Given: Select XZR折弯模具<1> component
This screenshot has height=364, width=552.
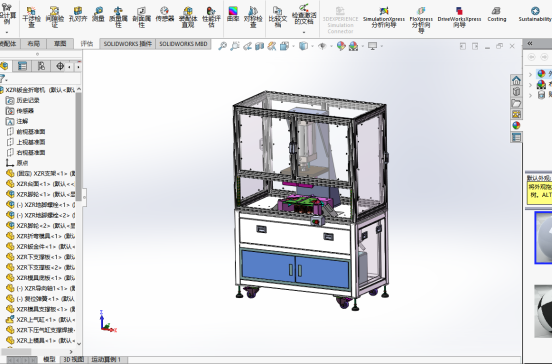Looking at the screenshot, I should pyautogui.click(x=41, y=236).
